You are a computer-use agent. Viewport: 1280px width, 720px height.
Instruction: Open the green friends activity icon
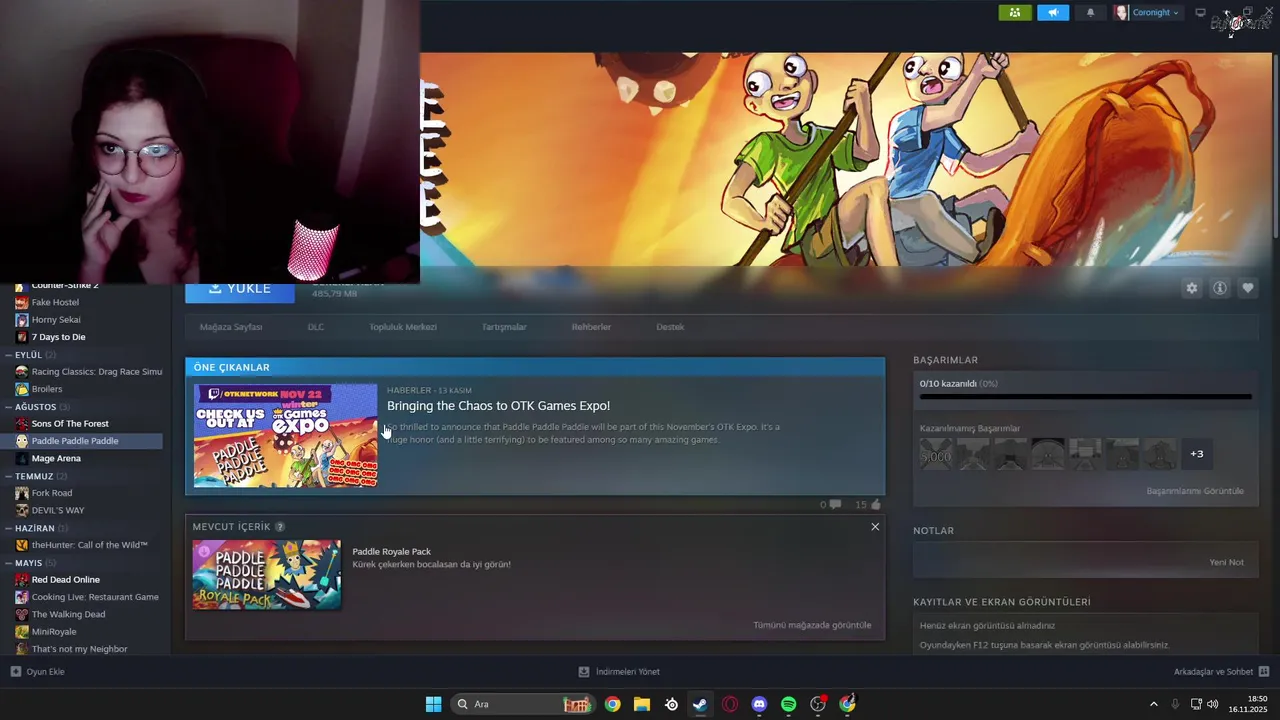tap(1015, 13)
